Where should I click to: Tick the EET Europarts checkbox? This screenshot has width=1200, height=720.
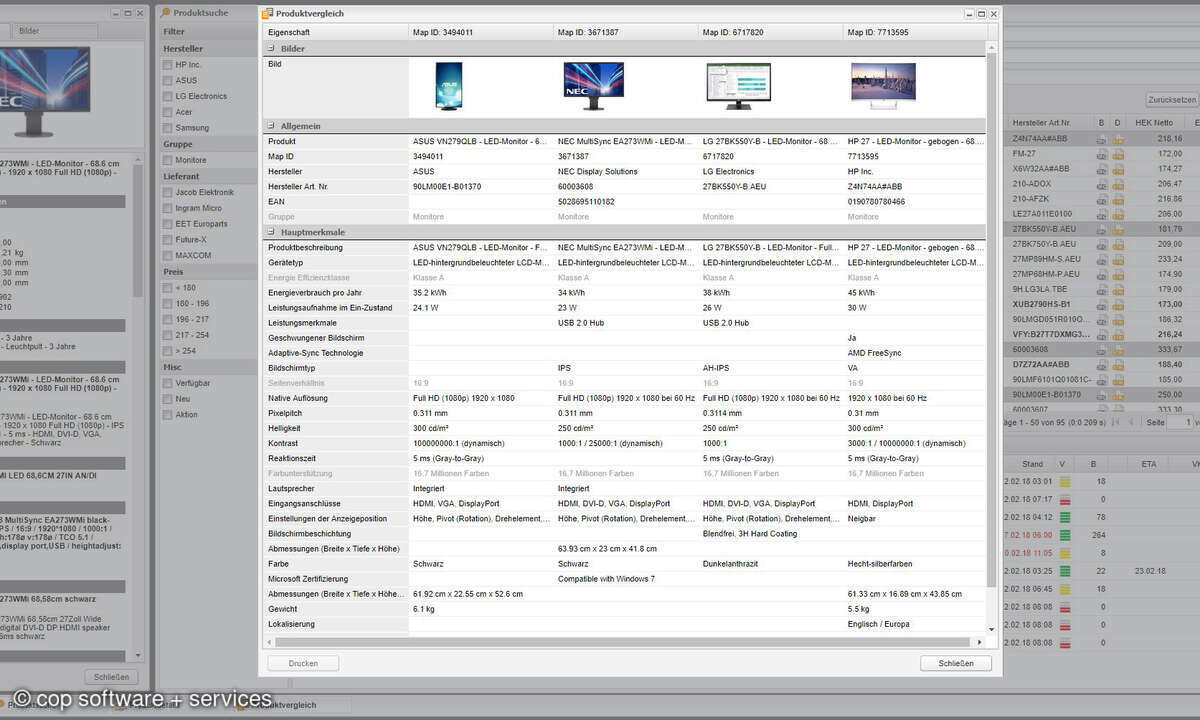coord(168,225)
